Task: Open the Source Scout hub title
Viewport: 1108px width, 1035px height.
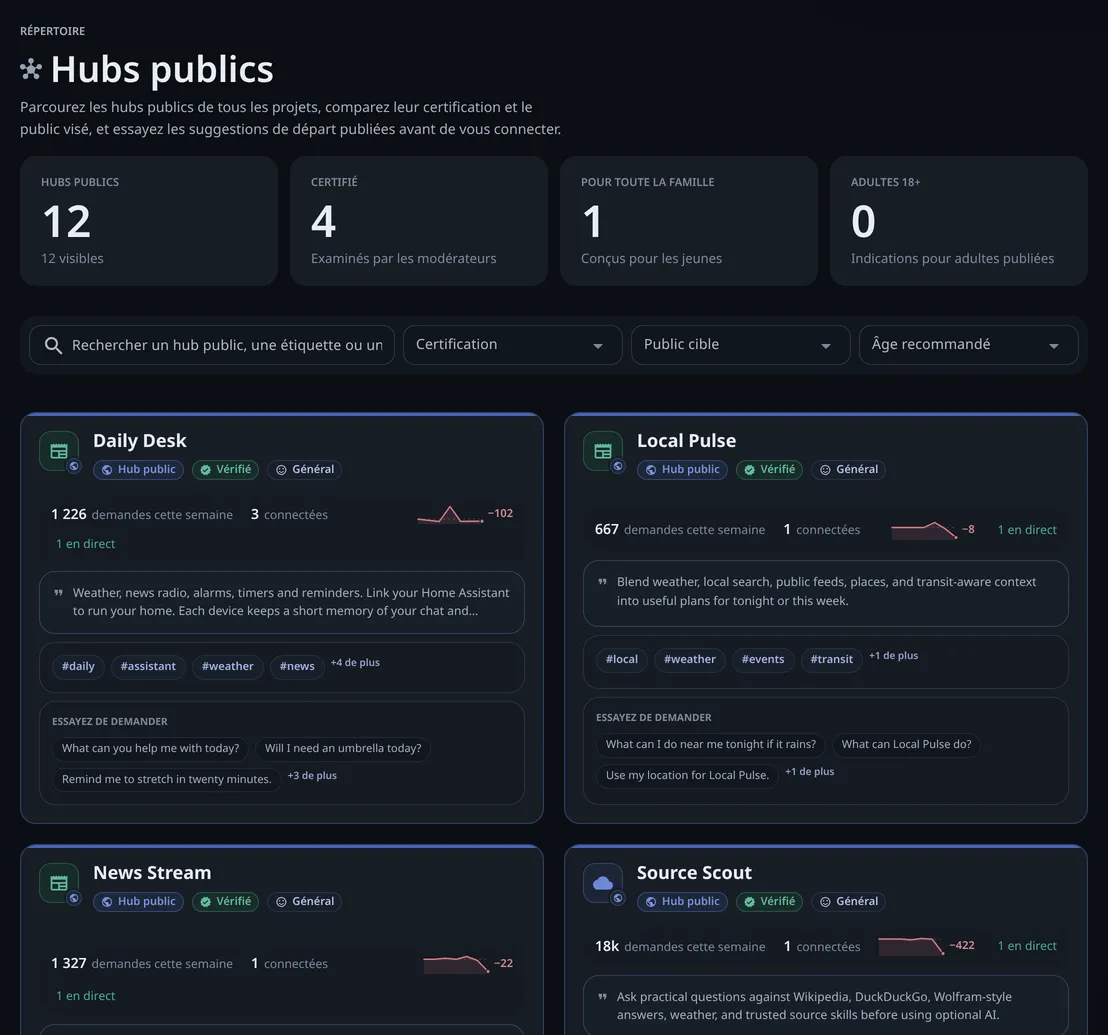Action: 695,873
